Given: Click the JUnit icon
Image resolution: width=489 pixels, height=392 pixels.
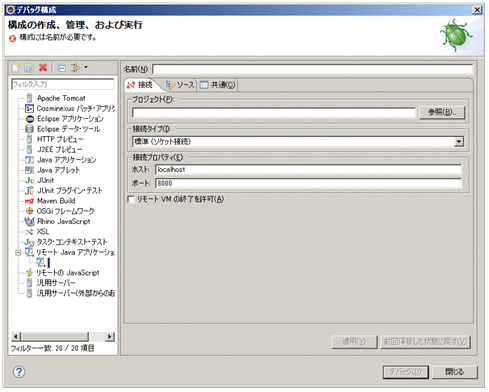Looking at the screenshot, I should (x=30, y=180).
